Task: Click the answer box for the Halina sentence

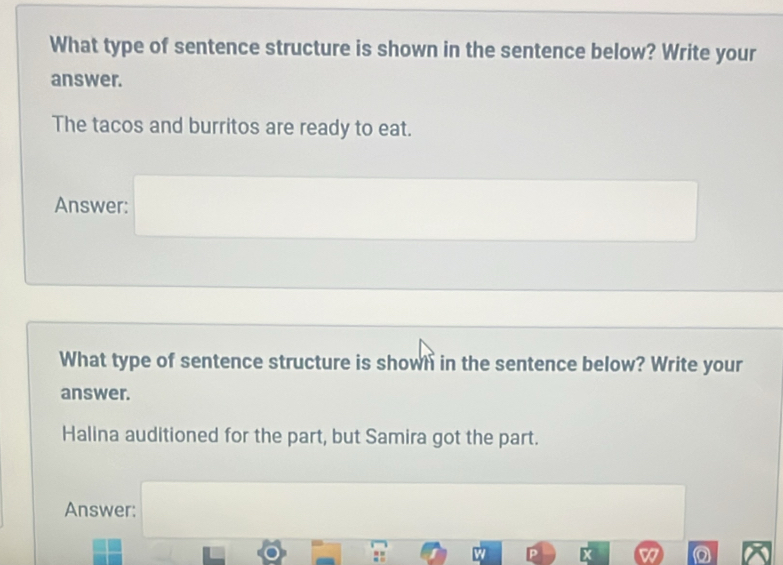Action: pos(414,512)
